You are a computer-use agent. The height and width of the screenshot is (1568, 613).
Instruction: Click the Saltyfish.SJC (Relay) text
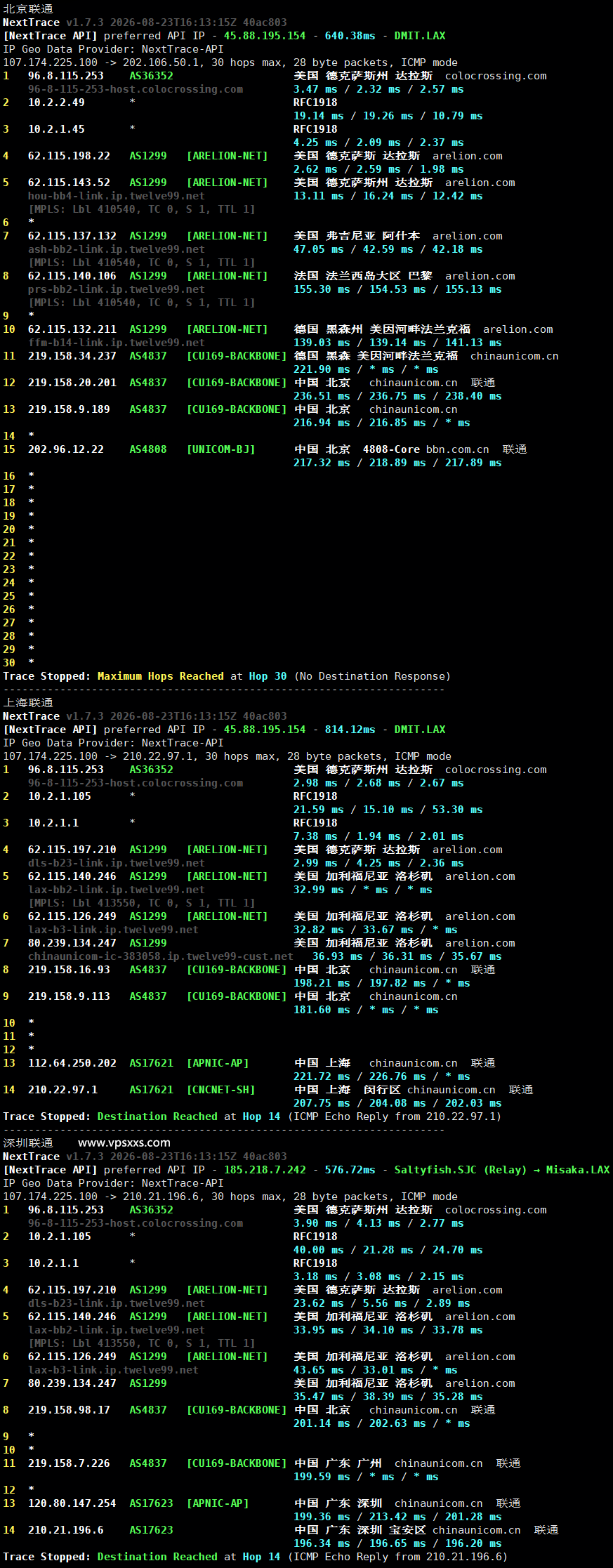461,1170
